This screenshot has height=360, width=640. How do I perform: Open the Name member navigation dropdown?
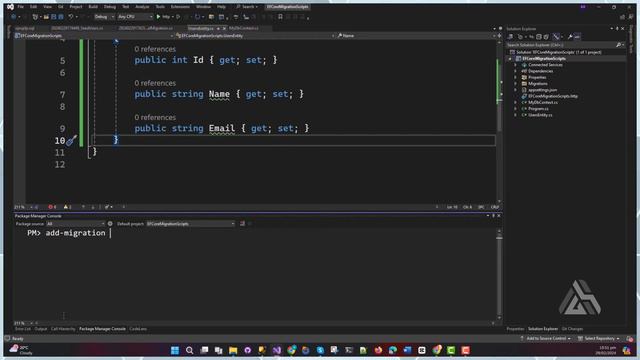[x=416, y=36]
